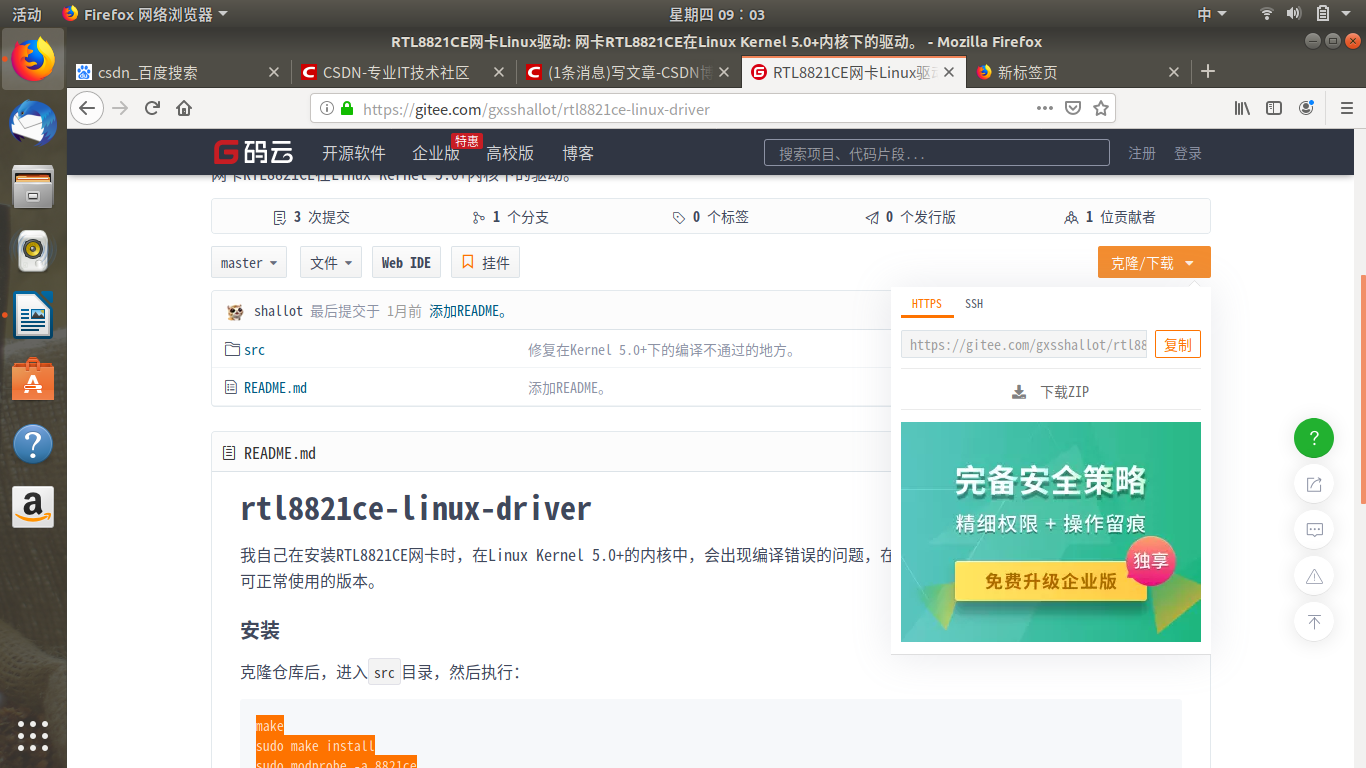1366x768 pixels.
Task: Show applications grid in the dock
Action: click(33, 735)
